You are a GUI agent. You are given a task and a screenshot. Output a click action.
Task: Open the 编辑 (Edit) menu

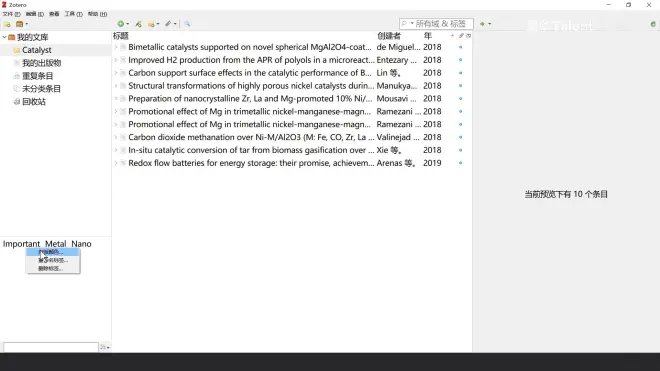coord(35,14)
